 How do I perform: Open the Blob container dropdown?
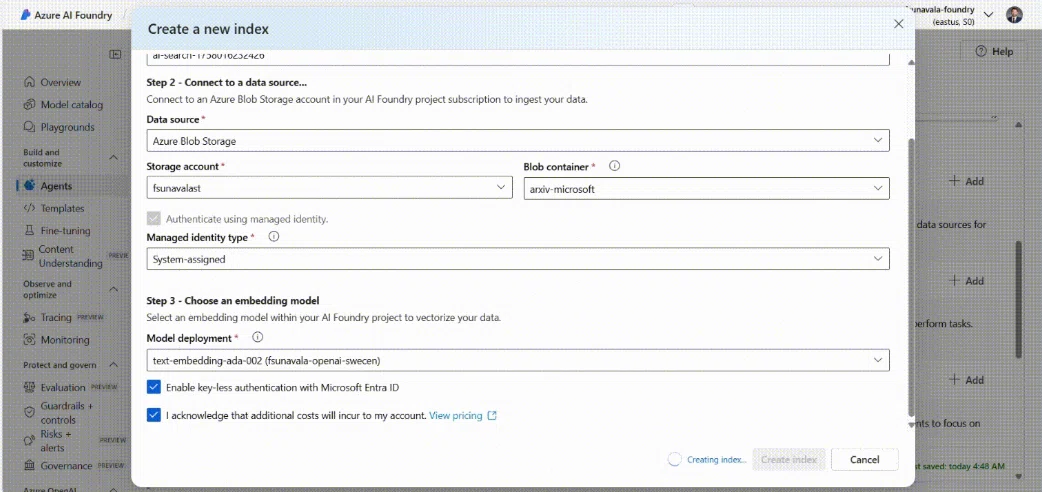(706, 189)
